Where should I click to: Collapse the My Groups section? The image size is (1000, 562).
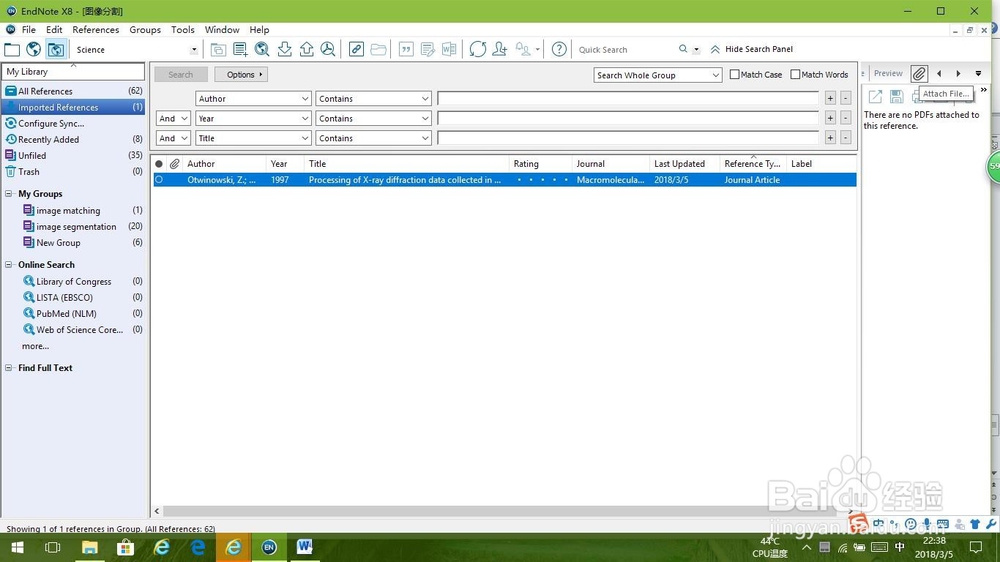[9, 193]
